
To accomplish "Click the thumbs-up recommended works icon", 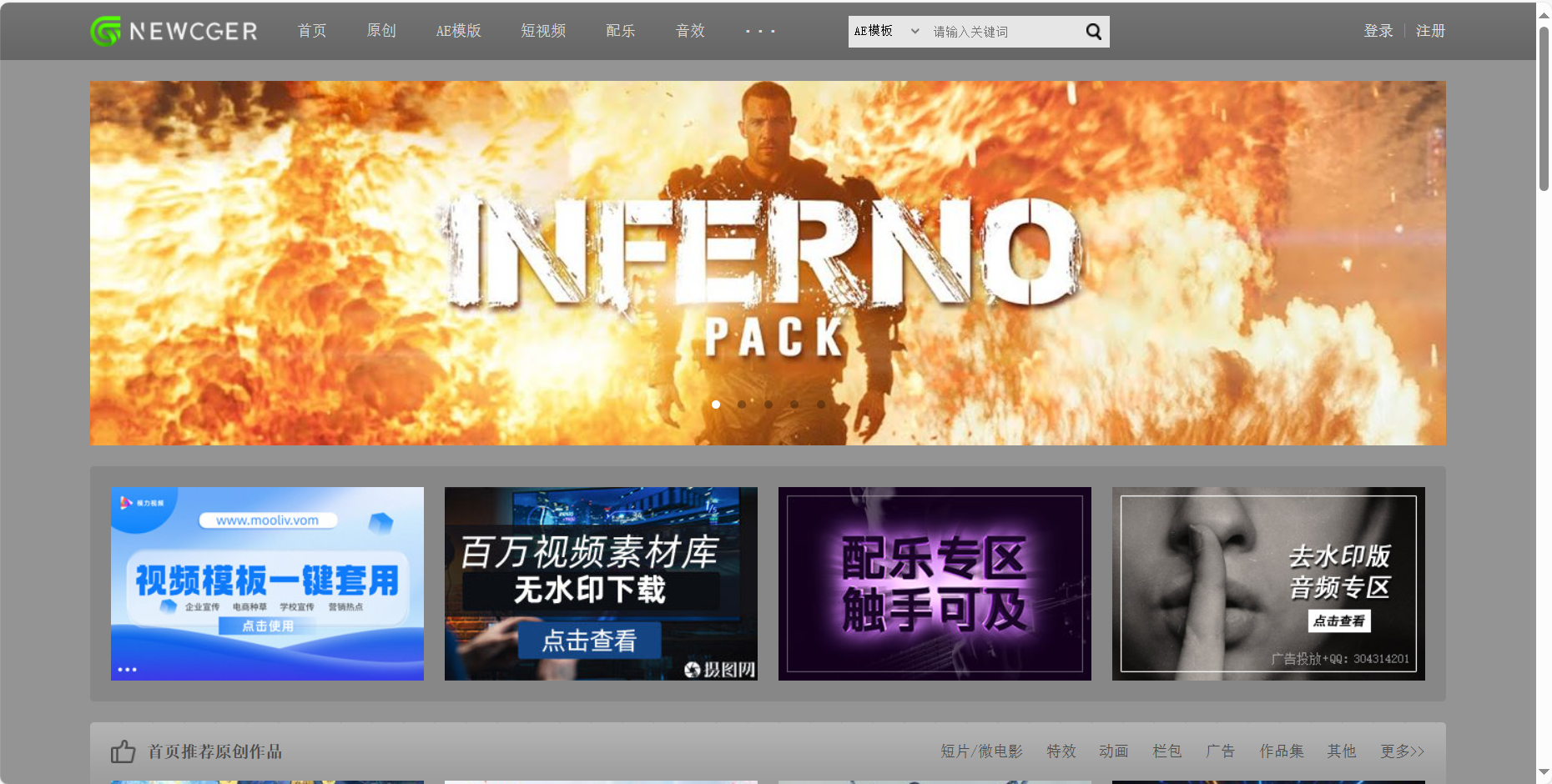I will point(123,751).
